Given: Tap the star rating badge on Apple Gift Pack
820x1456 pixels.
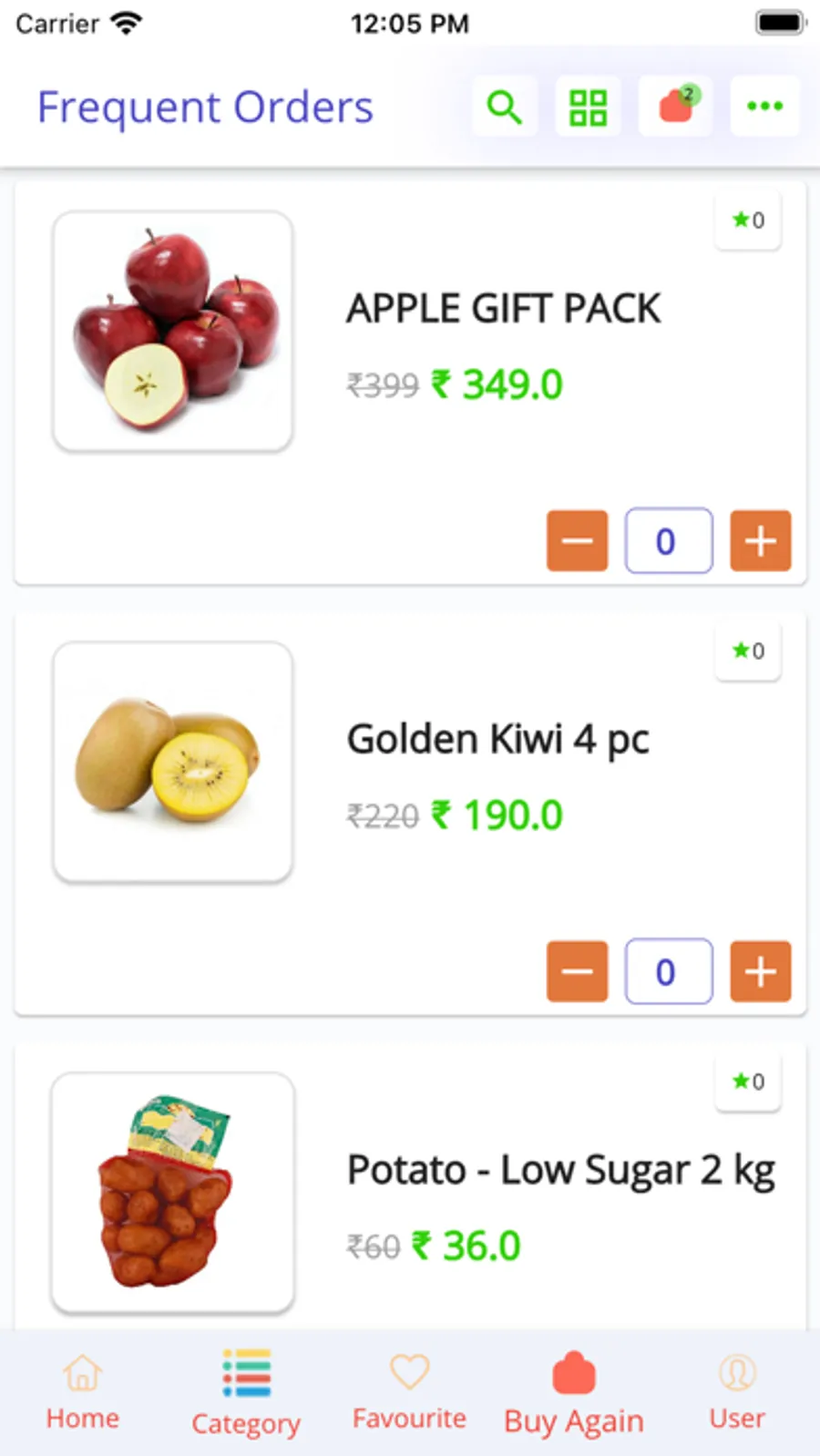Looking at the screenshot, I should coord(748,220).
